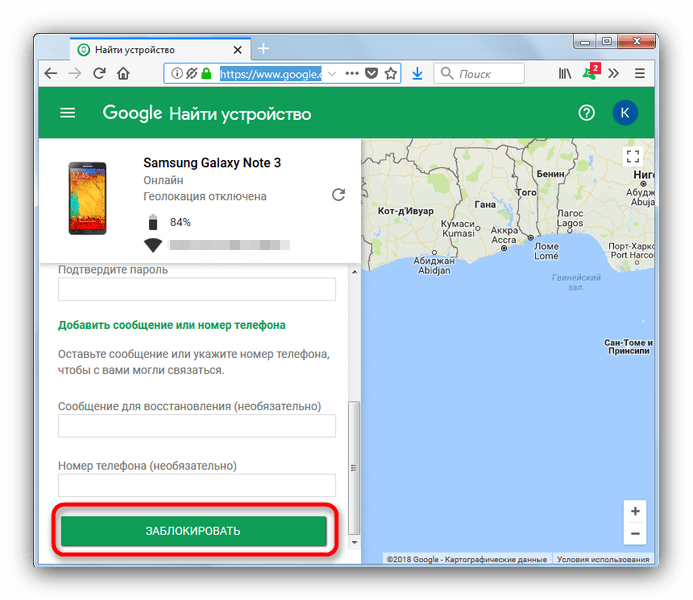Click the extension icon with badge 2

[x=591, y=72]
